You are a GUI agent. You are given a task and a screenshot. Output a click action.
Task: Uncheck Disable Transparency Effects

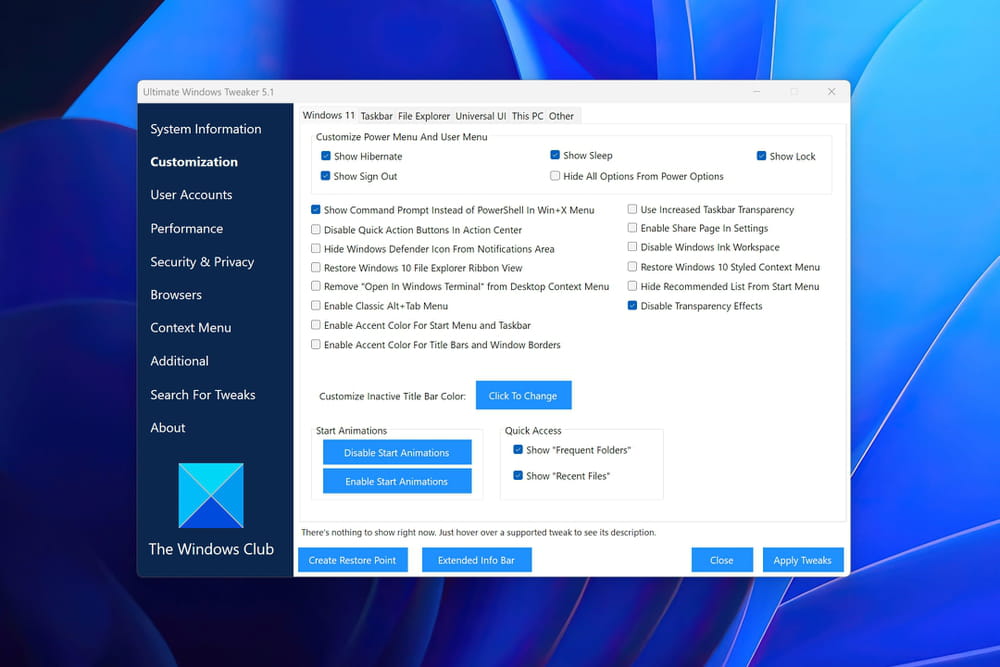point(633,306)
